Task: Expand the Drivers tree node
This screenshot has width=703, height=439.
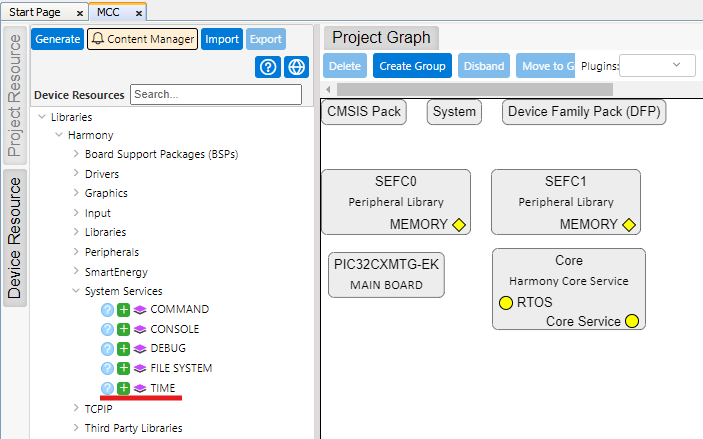Action: point(76,174)
